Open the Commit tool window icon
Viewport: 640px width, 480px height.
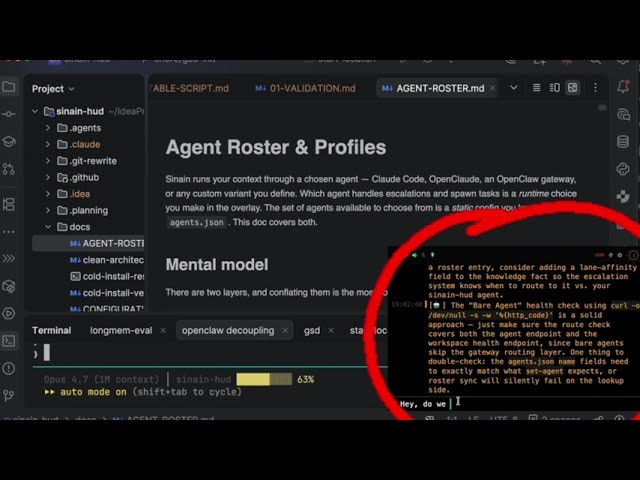[x=9, y=114]
